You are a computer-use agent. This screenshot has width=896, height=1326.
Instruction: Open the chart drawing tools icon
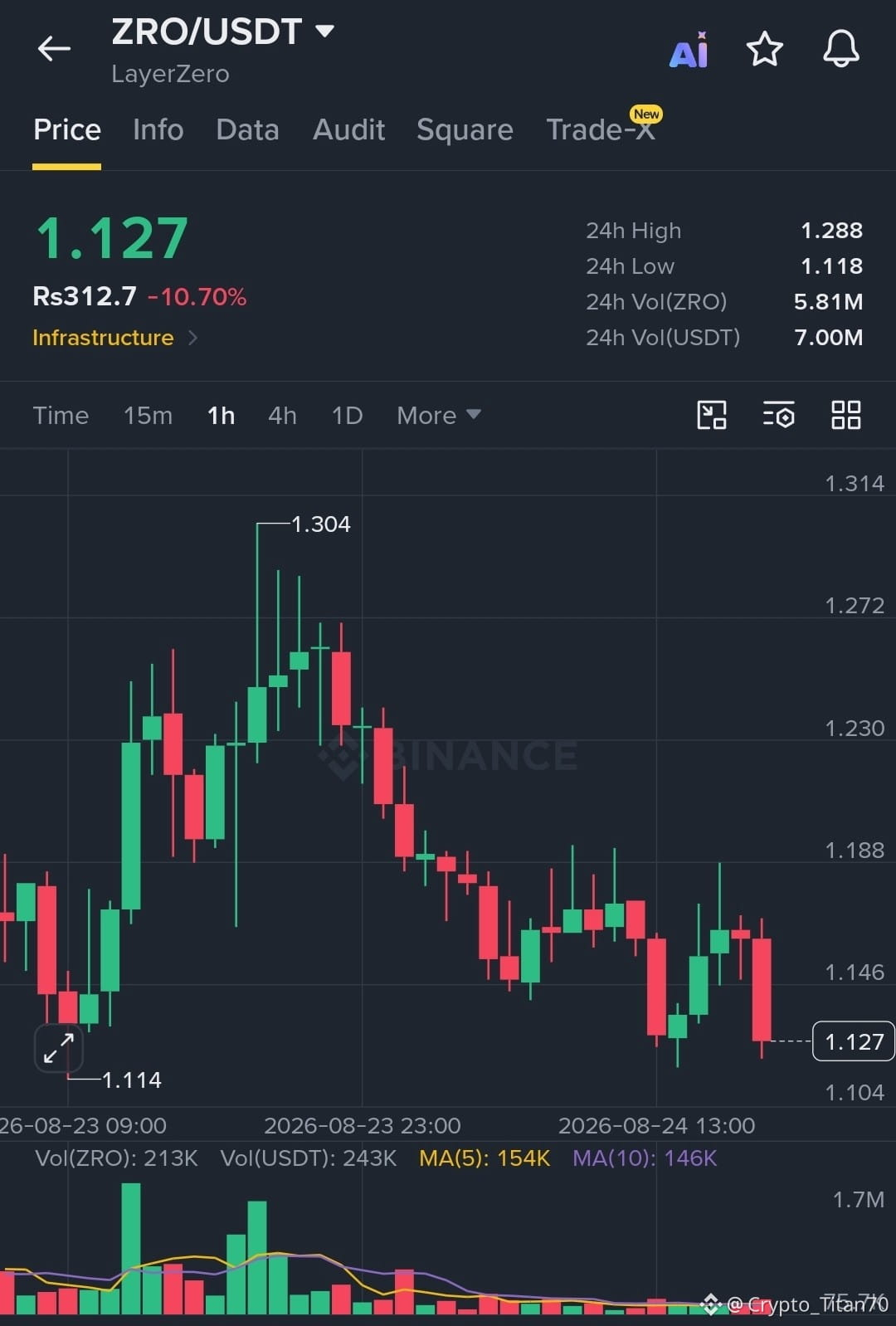(x=712, y=415)
